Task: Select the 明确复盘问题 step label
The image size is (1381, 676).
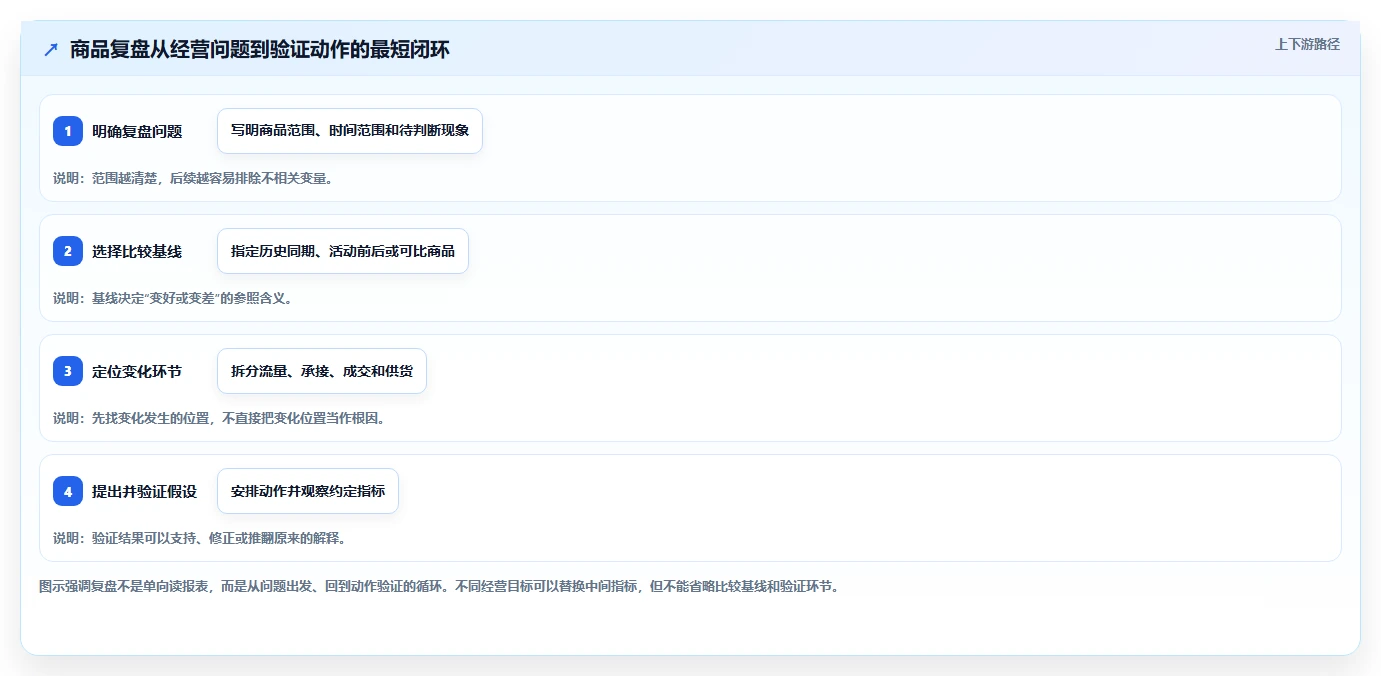Action: (137, 131)
